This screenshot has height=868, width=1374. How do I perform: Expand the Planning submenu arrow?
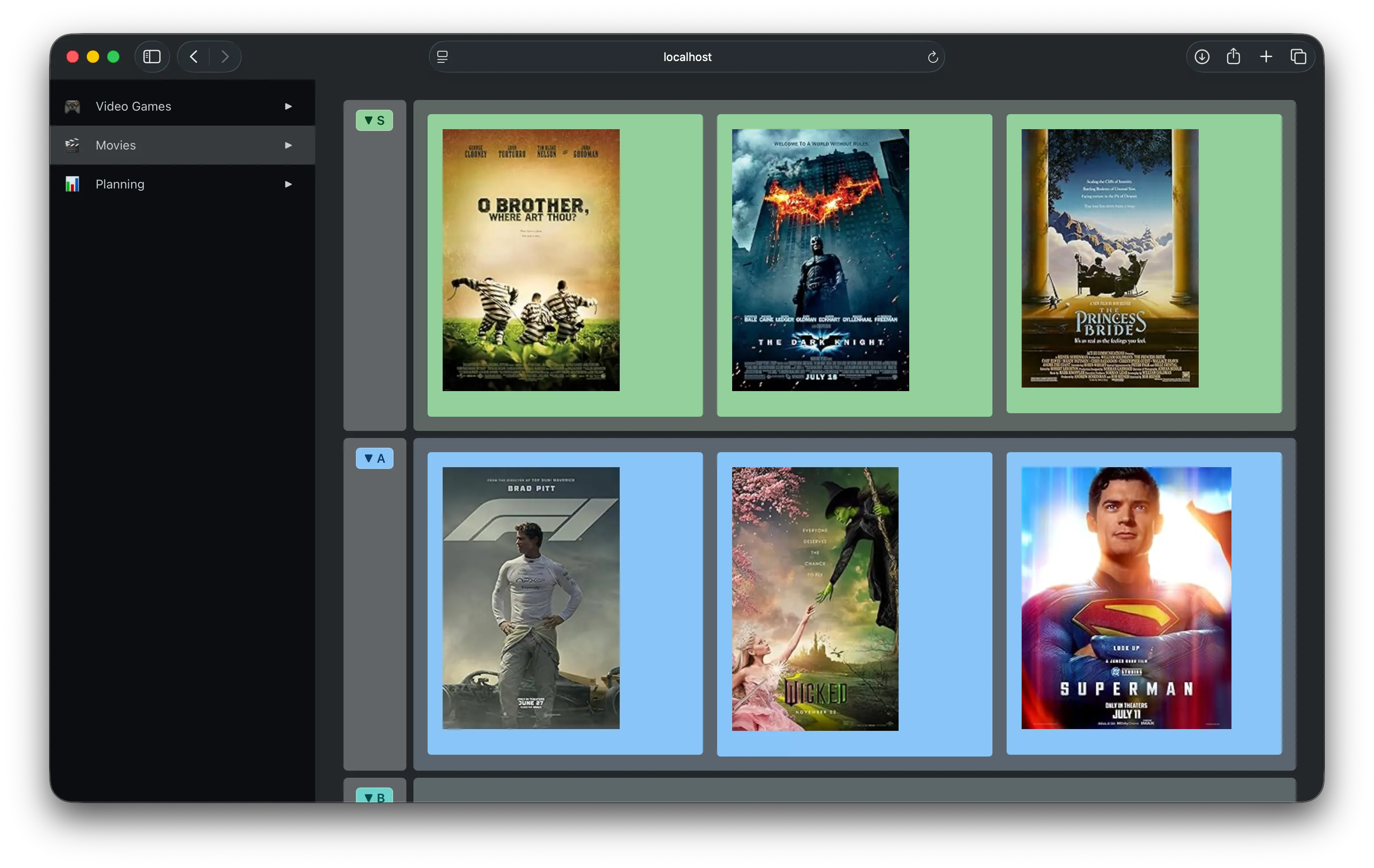coord(288,184)
